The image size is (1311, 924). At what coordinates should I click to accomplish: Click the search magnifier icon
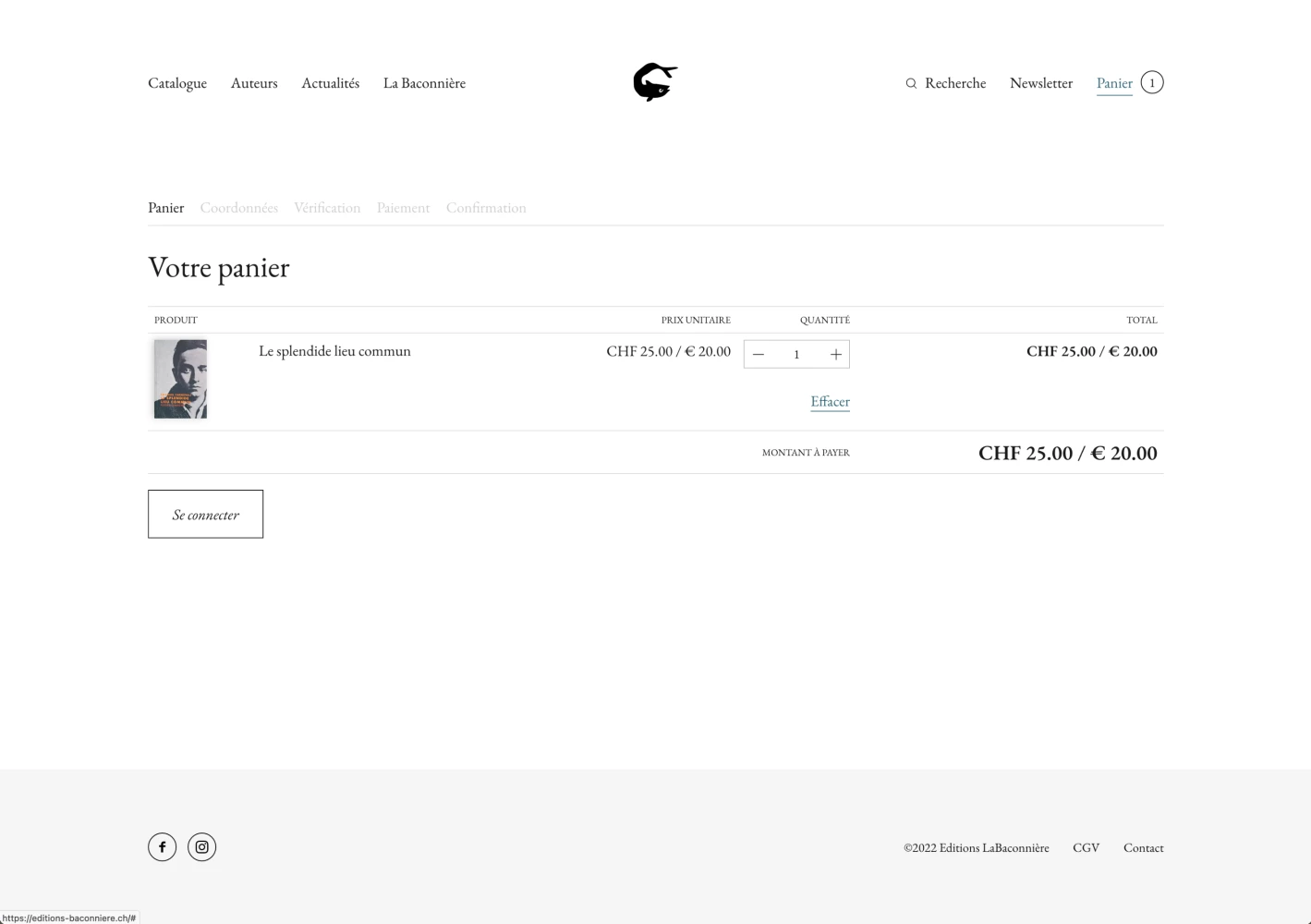pos(911,83)
